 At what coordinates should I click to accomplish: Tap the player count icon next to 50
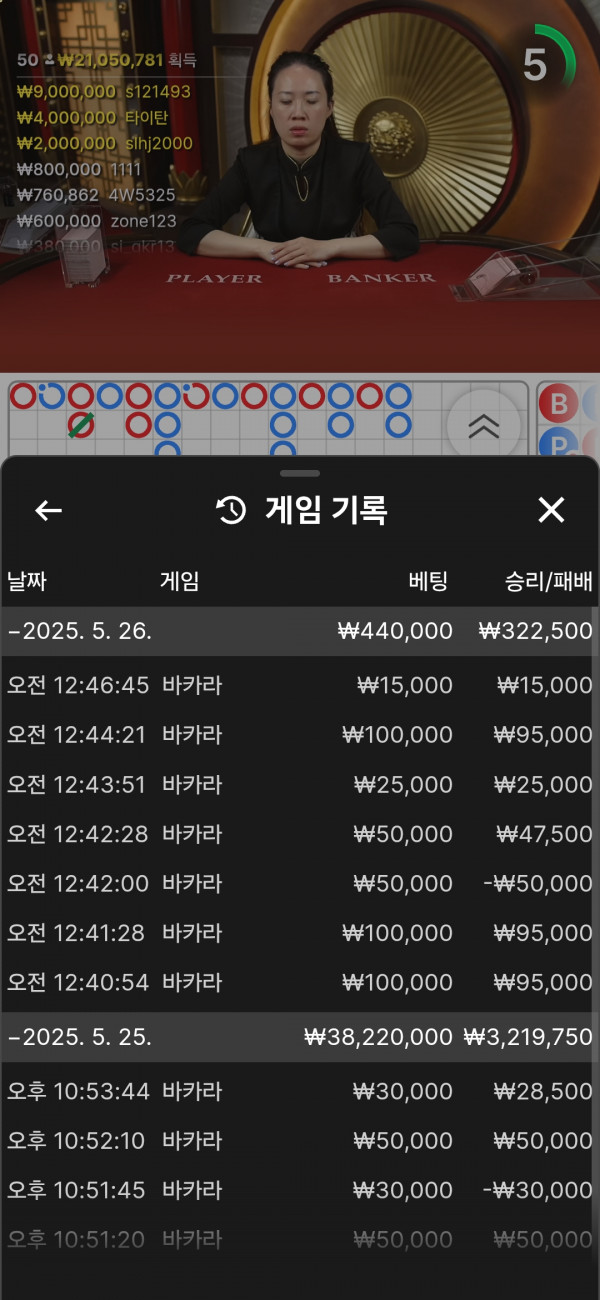pyautogui.click(x=48, y=60)
